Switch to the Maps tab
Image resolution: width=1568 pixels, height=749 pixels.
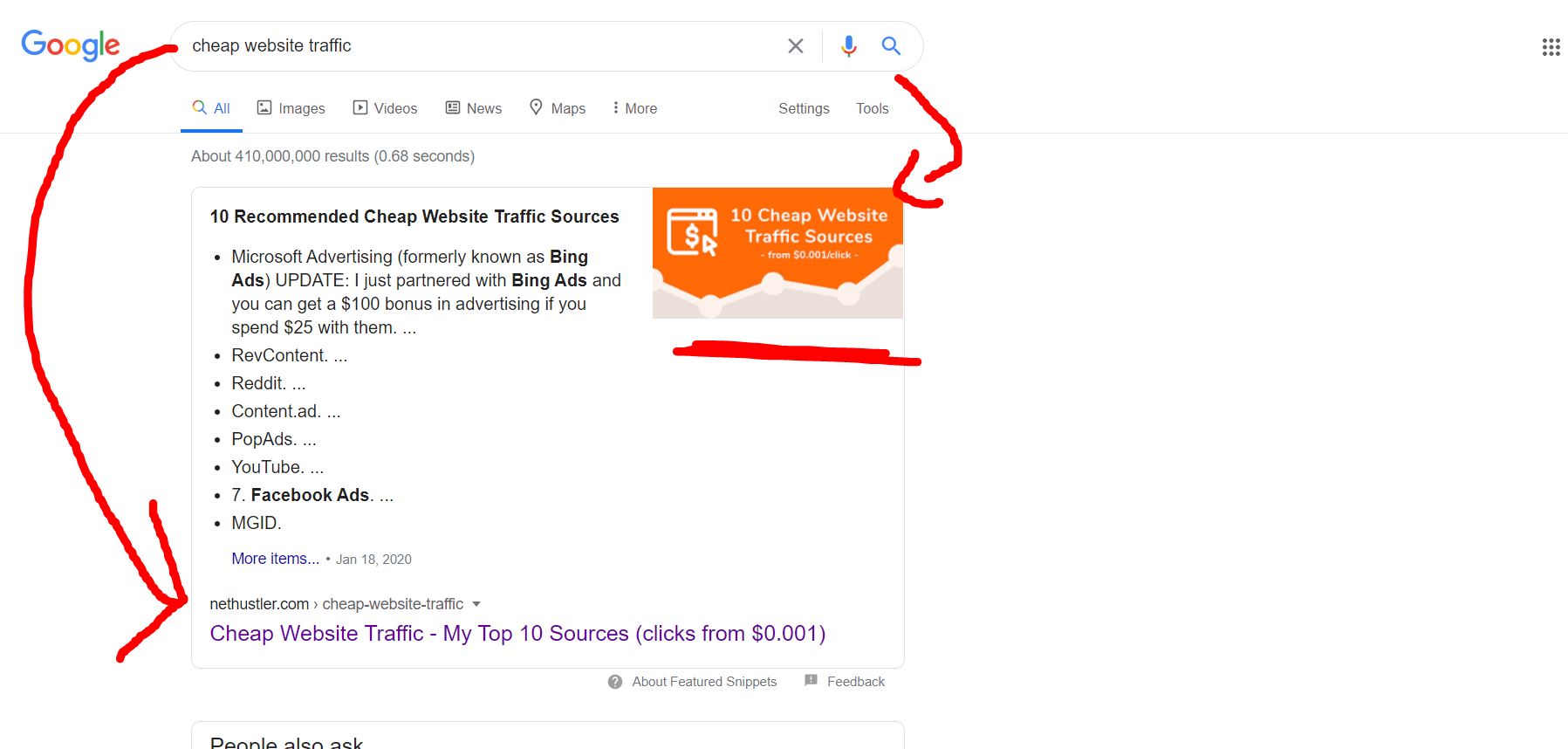[558, 108]
